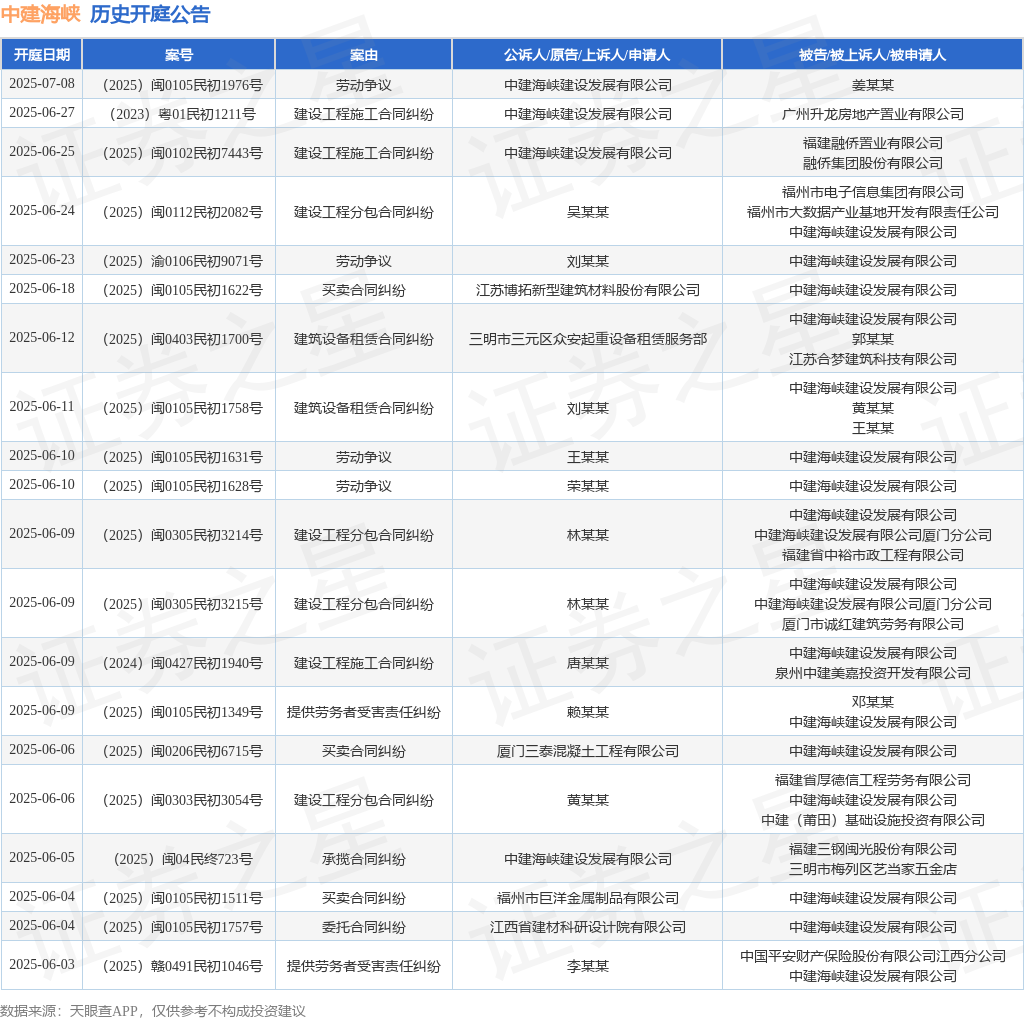Screen dimensions: 1024x1020
Task: Click the 案号 column header
Action: coord(178,55)
